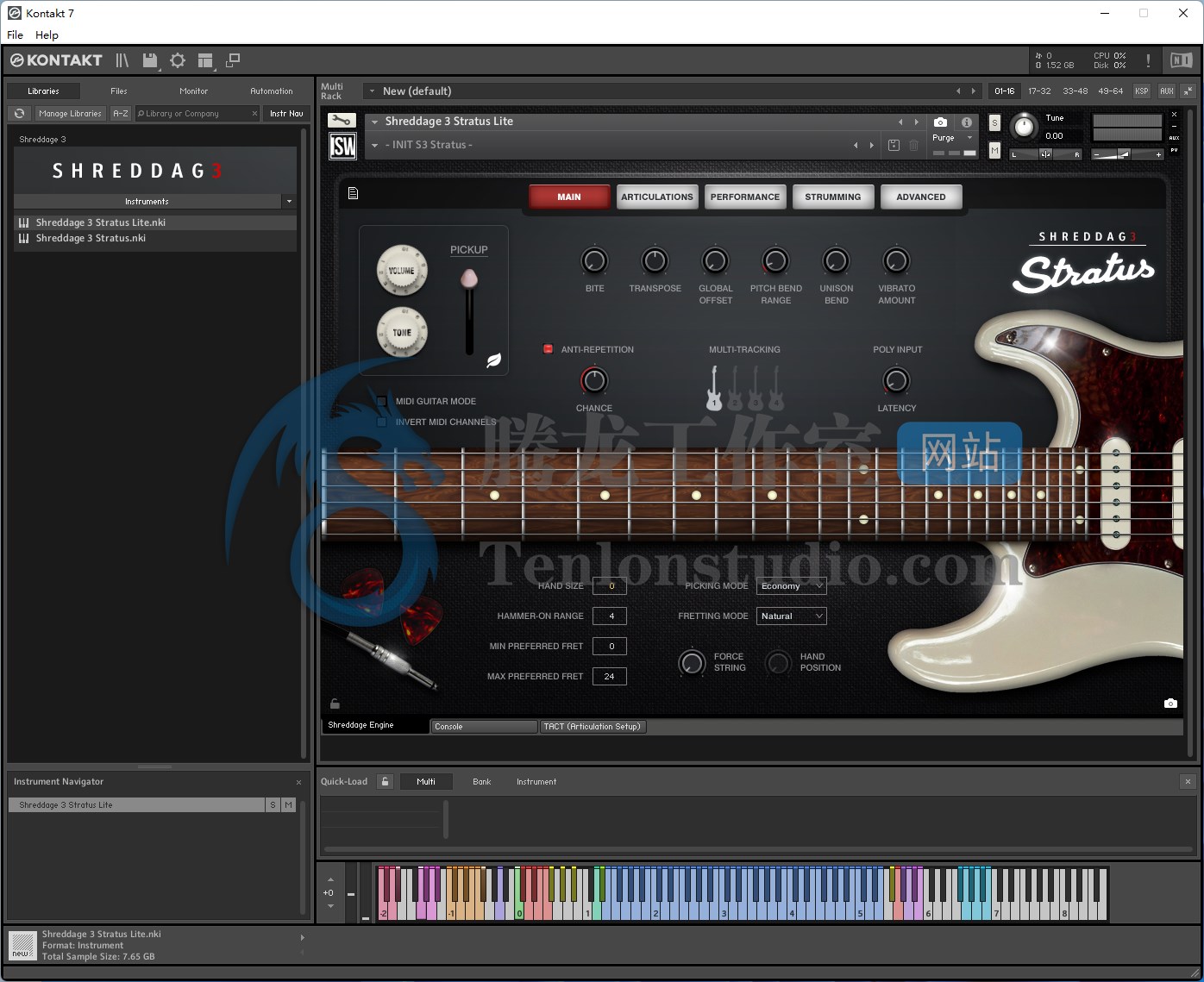Open the Help menu
Screen dimensions: 1204x982
tap(47, 34)
